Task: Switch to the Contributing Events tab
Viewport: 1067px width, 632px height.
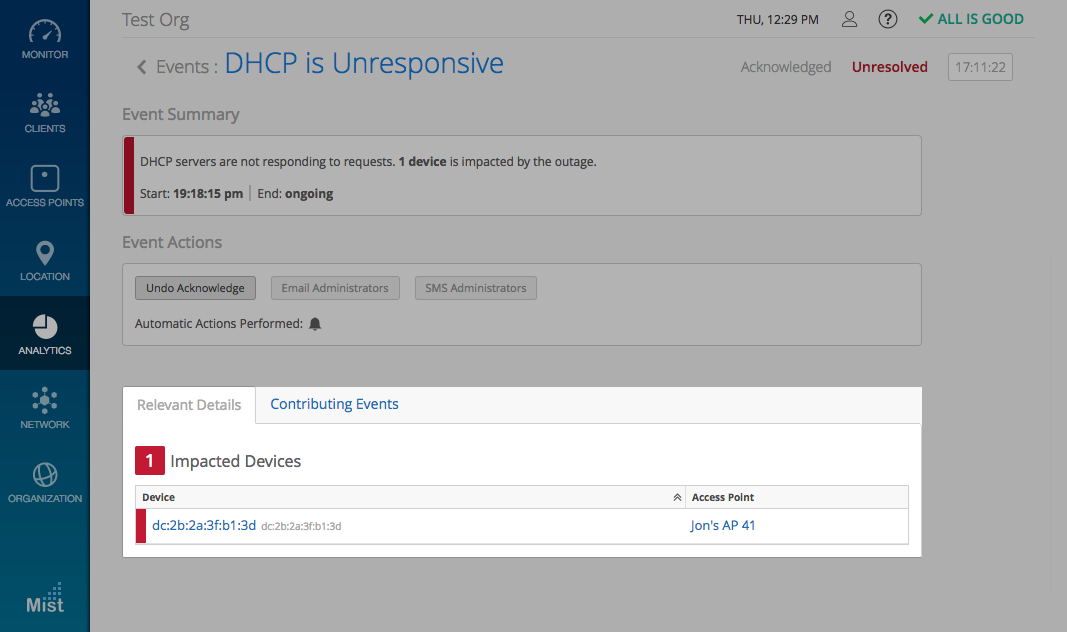Action: pyautogui.click(x=334, y=404)
